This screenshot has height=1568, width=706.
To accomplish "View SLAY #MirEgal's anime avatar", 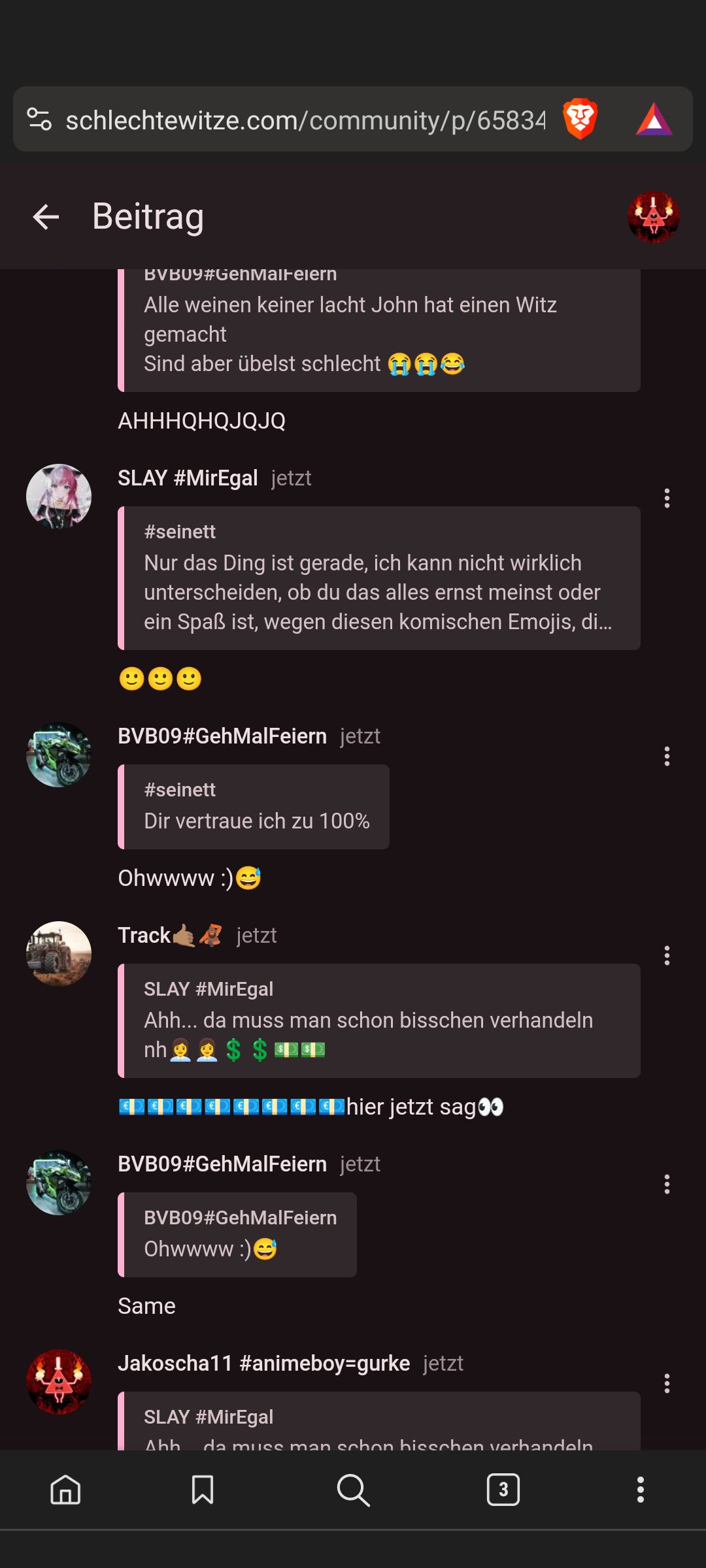I will pos(59,497).
